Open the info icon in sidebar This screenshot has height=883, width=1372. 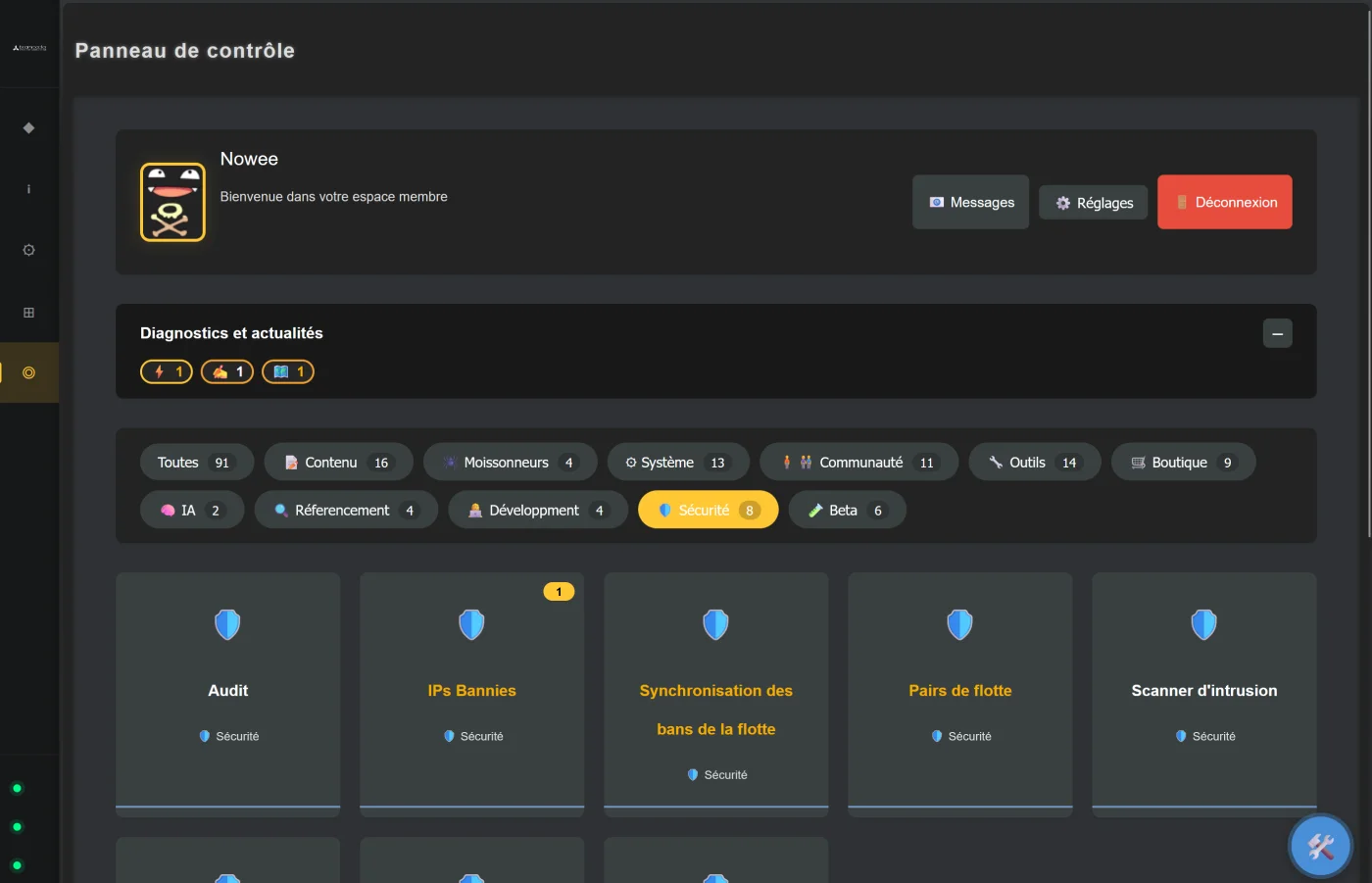coord(28,189)
